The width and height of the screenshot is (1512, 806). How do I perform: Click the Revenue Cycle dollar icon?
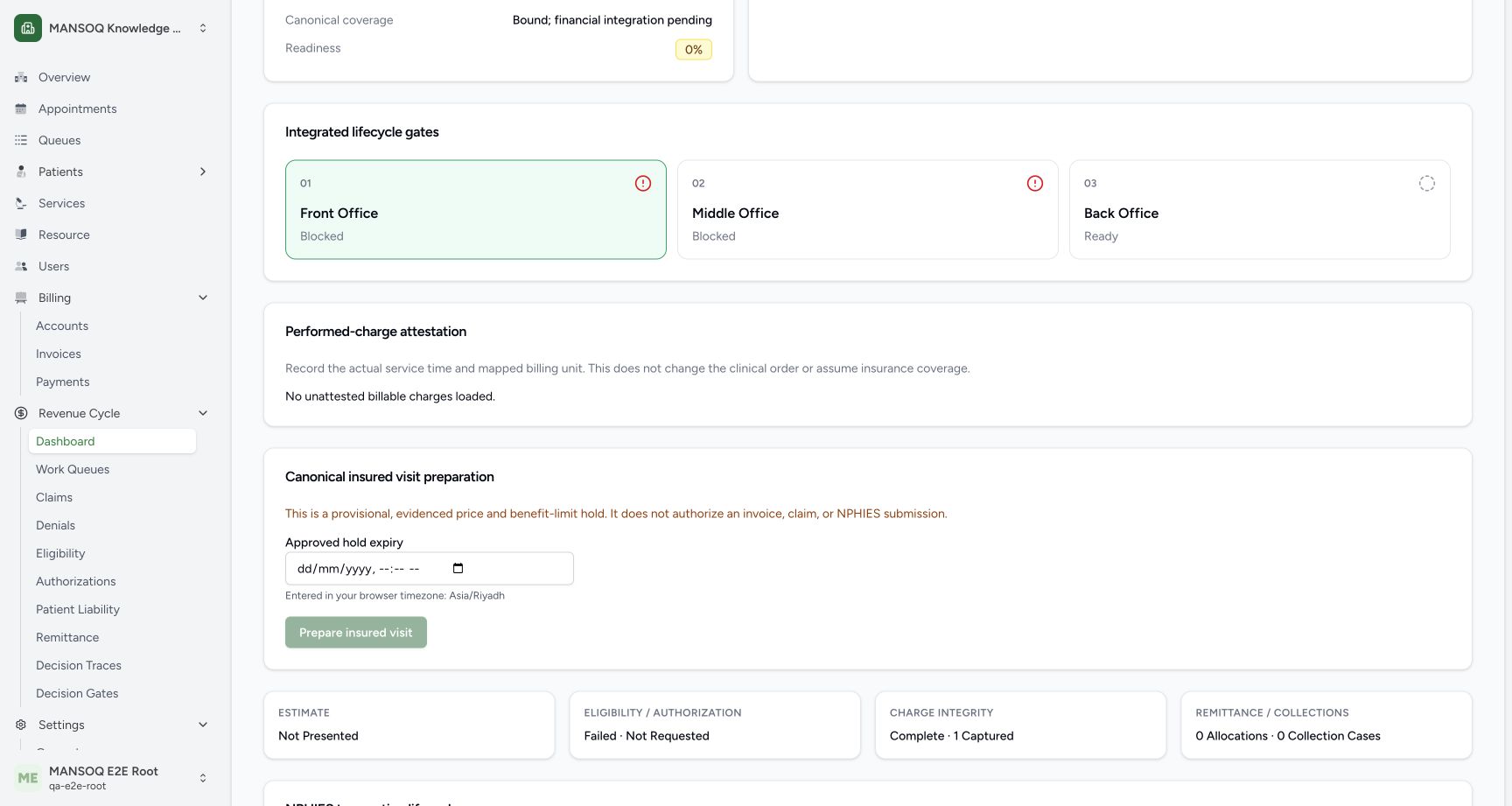point(21,413)
